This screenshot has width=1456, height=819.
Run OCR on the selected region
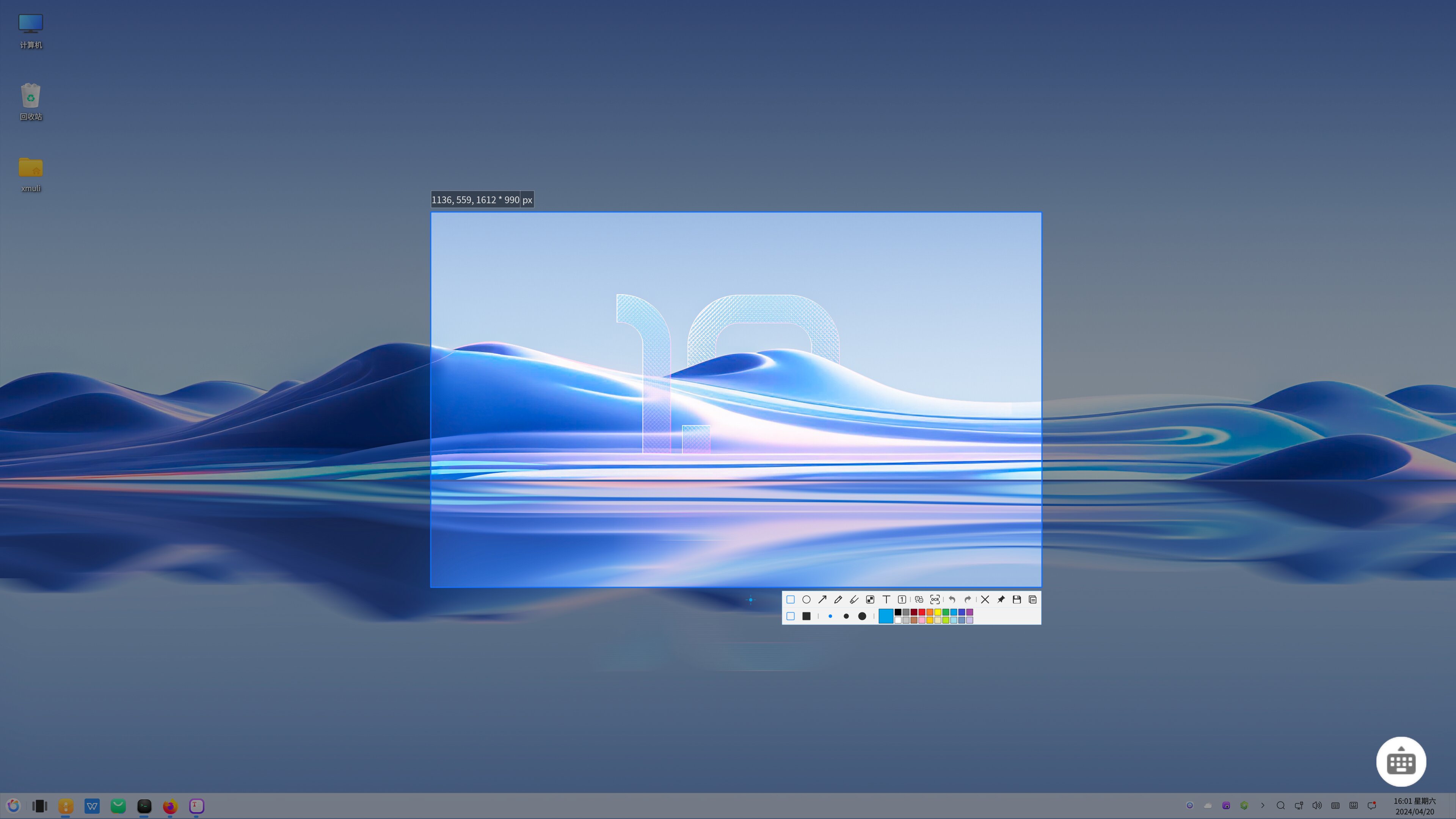coord(935,600)
